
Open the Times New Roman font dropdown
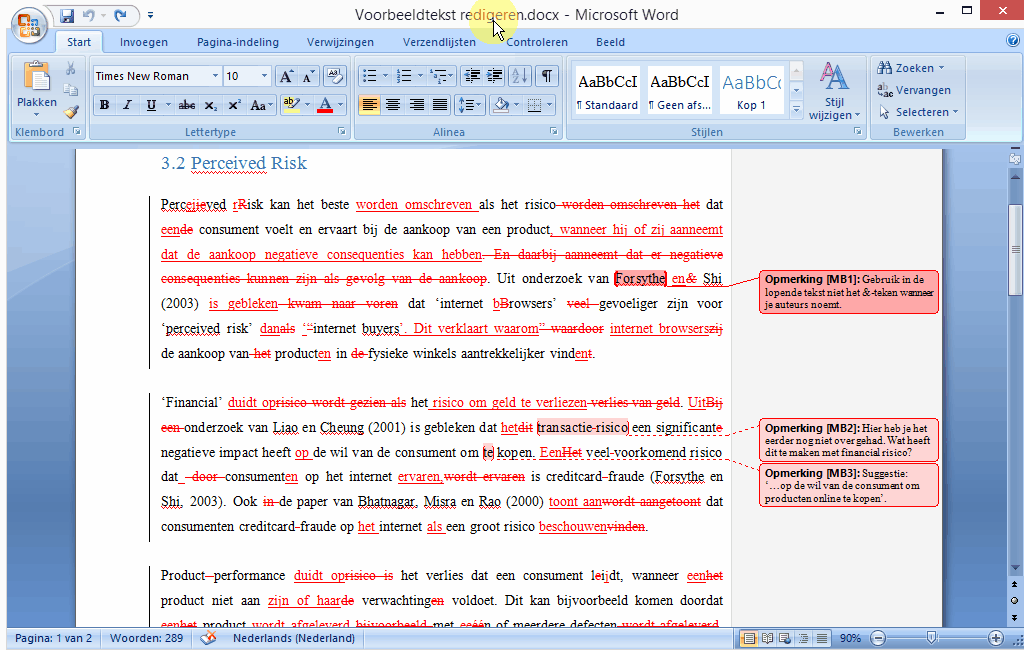214,76
